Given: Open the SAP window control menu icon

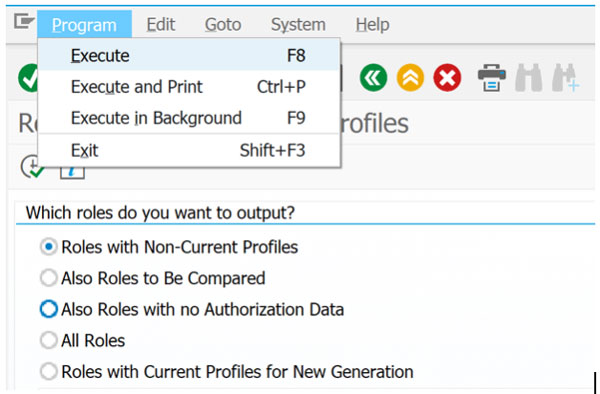Looking at the screenshot, I should point(24,21).
